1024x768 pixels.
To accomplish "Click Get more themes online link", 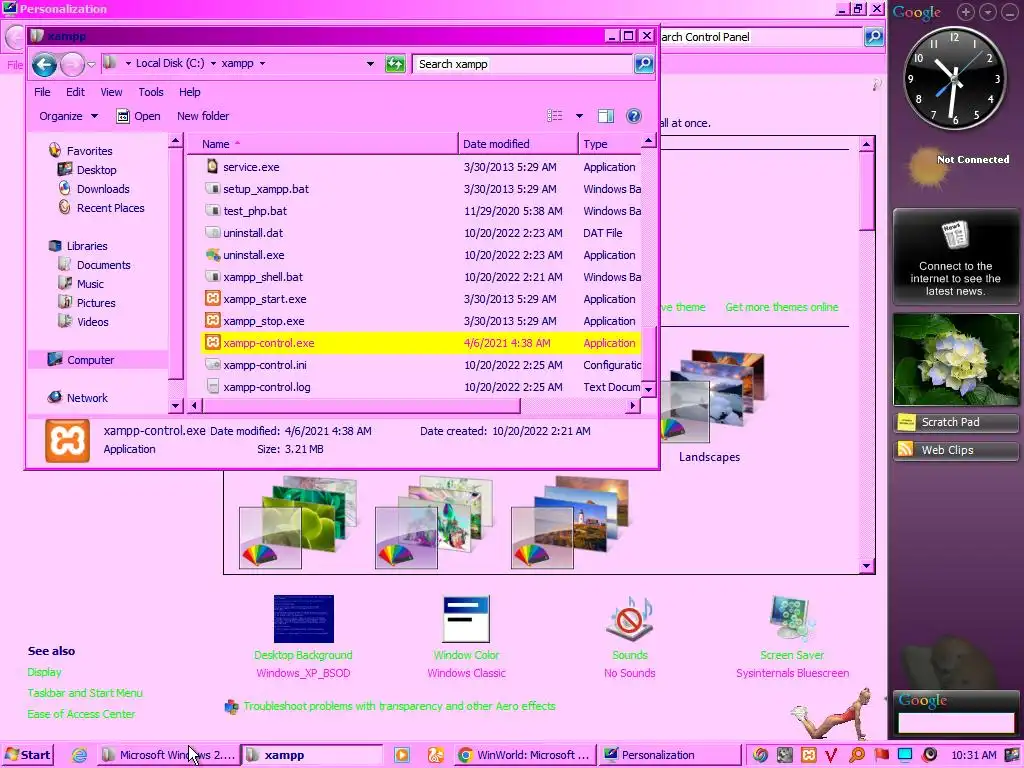I will (x=782, y=307).
